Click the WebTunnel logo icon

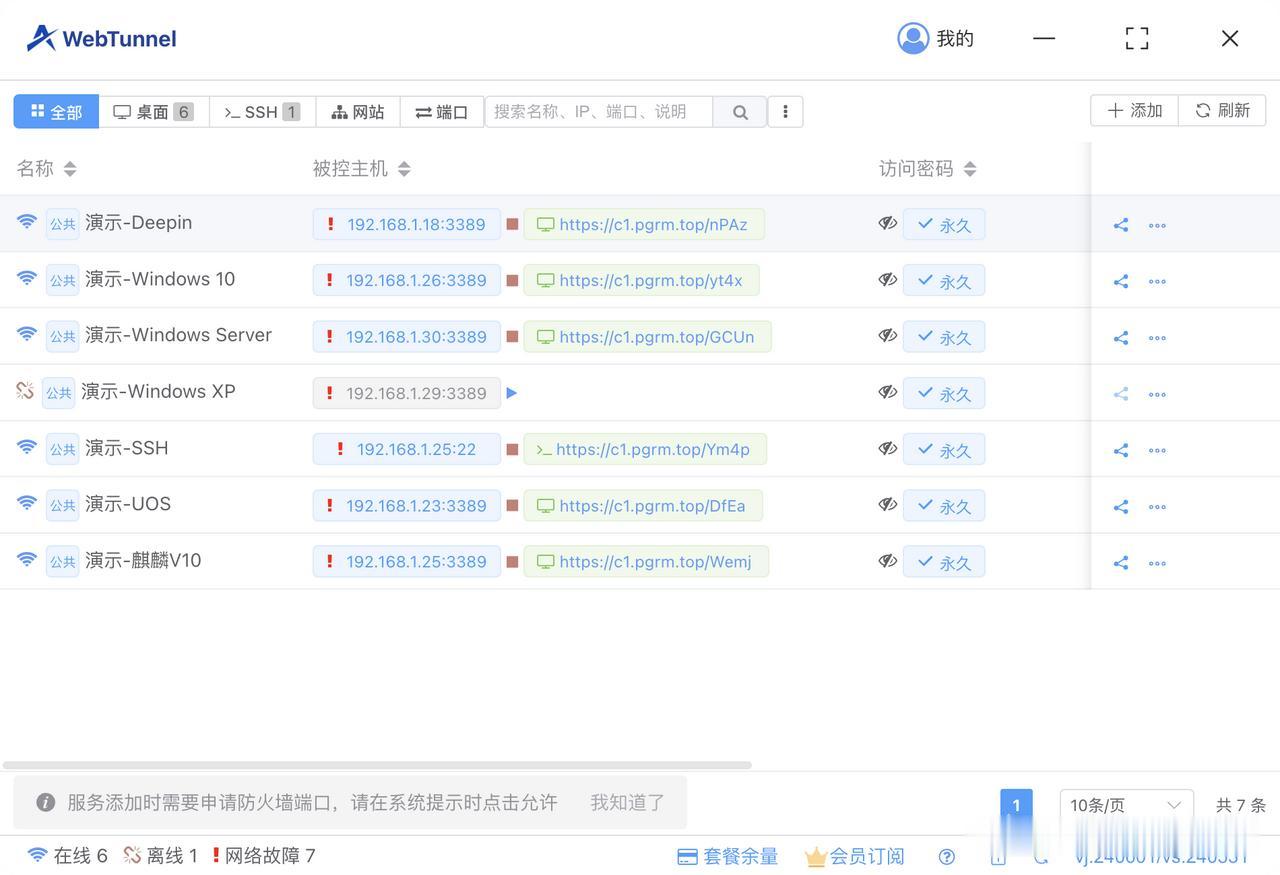coord(40,36)
